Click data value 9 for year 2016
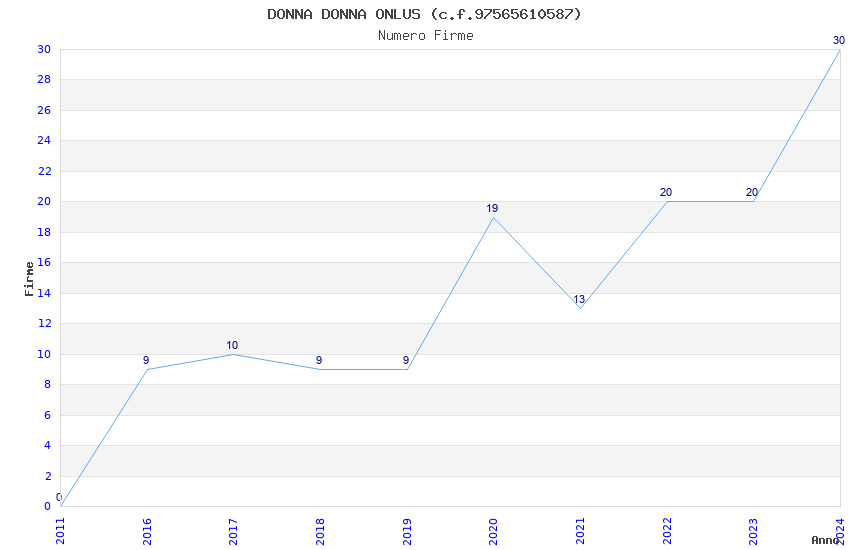The width and height of the screenshot is (850, 550). click(146, 360)
